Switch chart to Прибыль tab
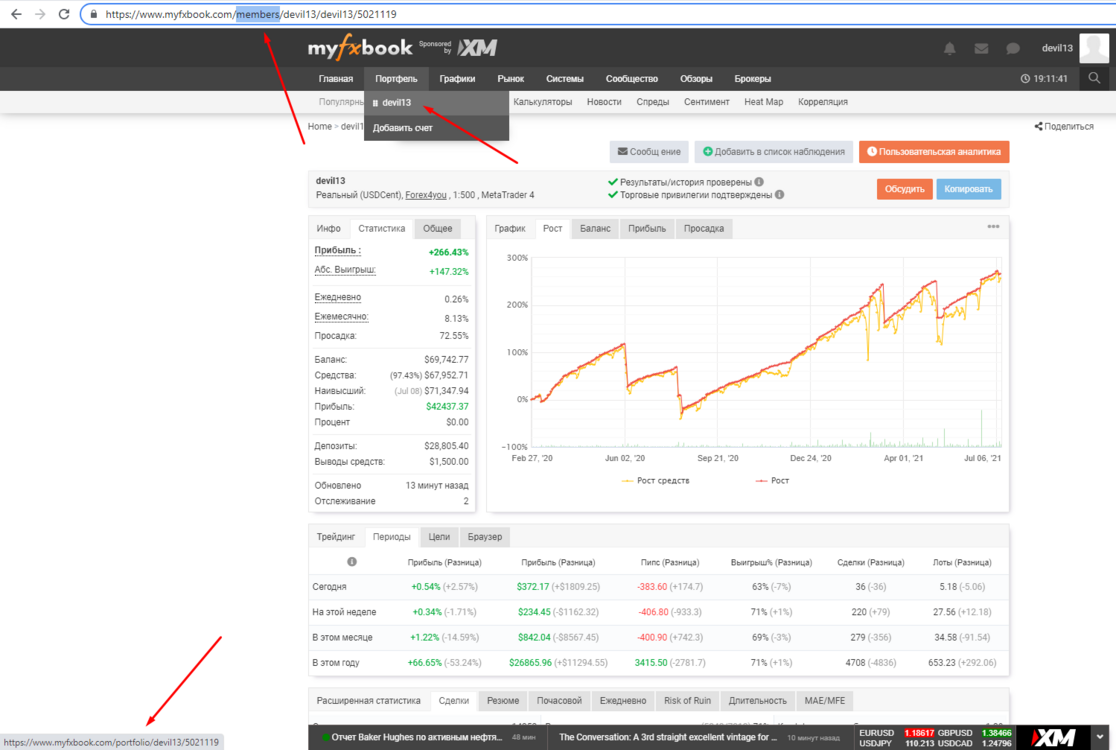1116x750 pixels. 647,228
